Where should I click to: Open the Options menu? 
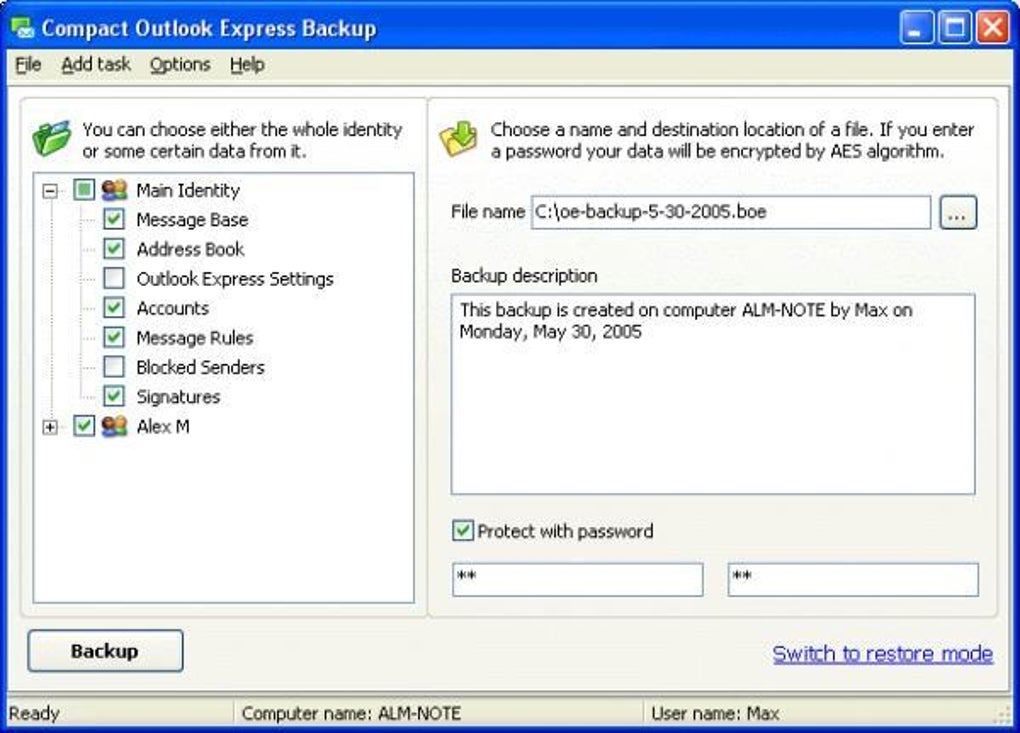tap(180, 64)
